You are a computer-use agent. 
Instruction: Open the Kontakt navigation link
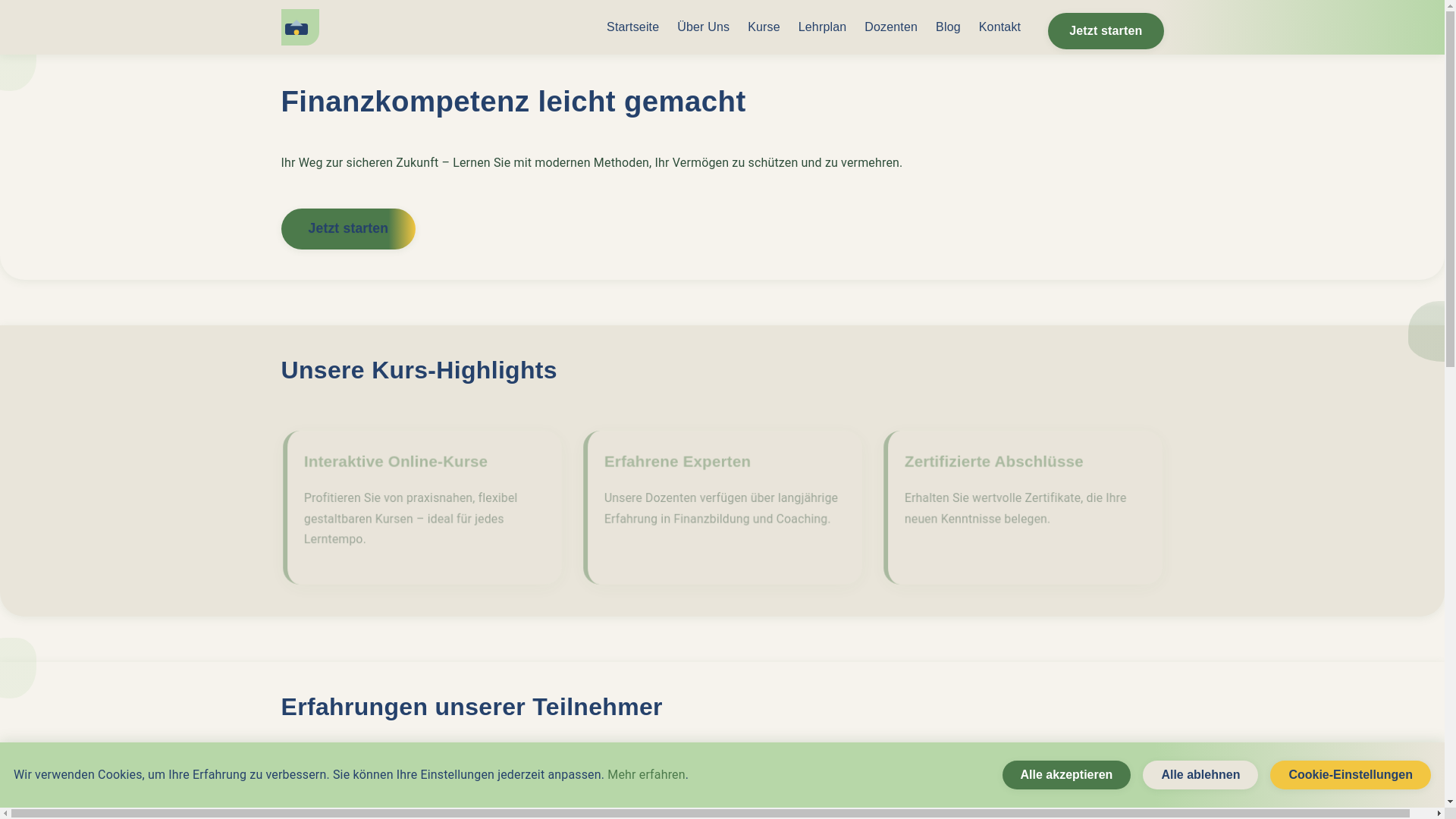999,27
